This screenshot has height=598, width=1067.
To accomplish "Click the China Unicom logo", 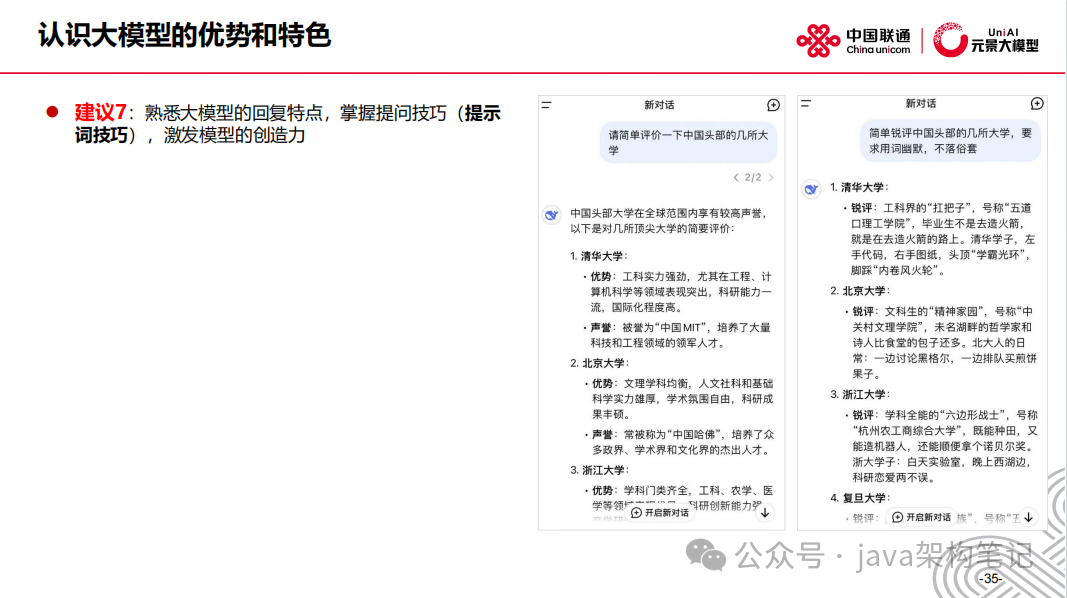I will (x=853, y=41).
